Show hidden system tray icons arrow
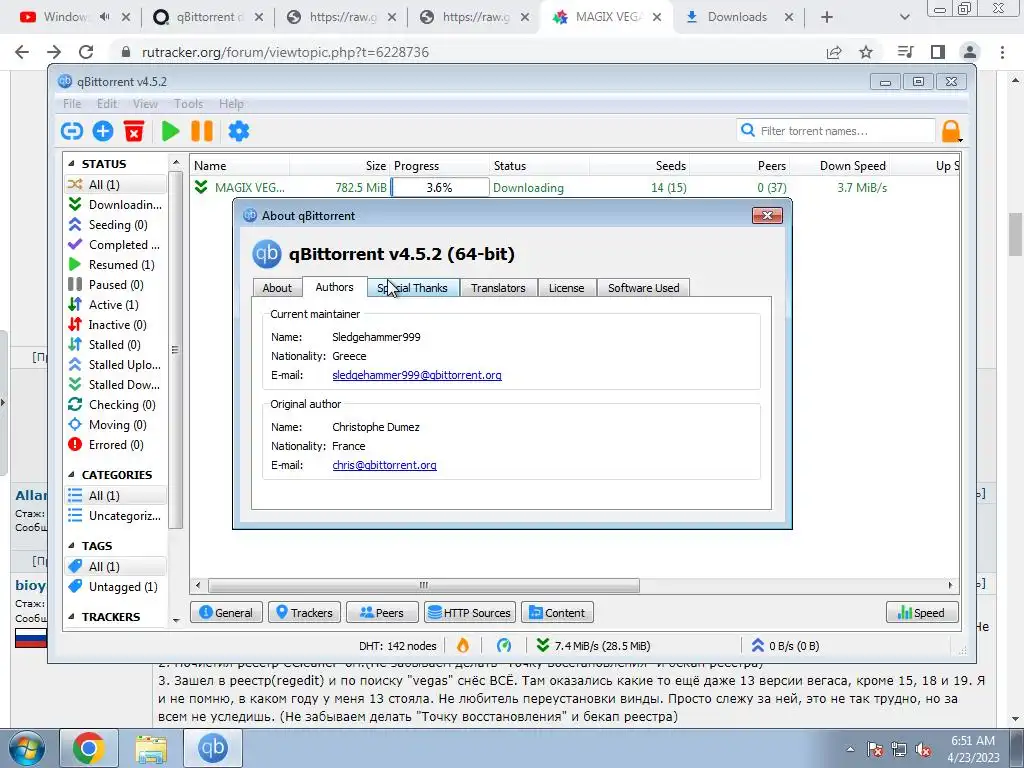This screenshot has width=1024, height=768. pos(850,749)
